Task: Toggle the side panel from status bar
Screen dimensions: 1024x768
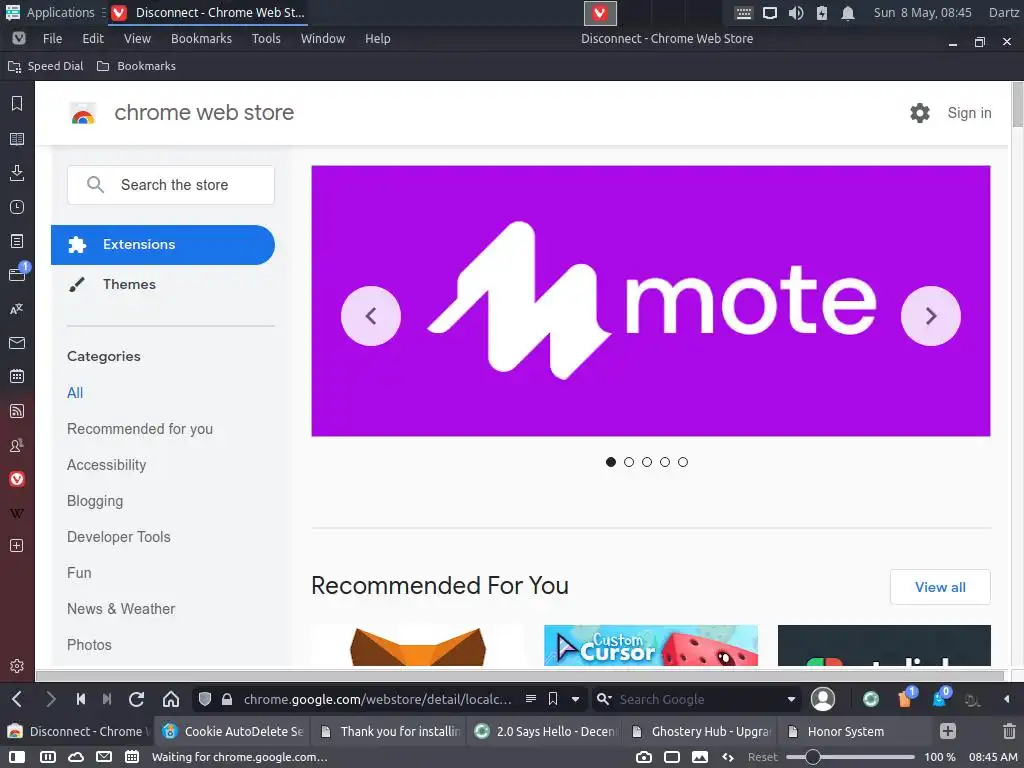Action: click(x=16, y=757)
